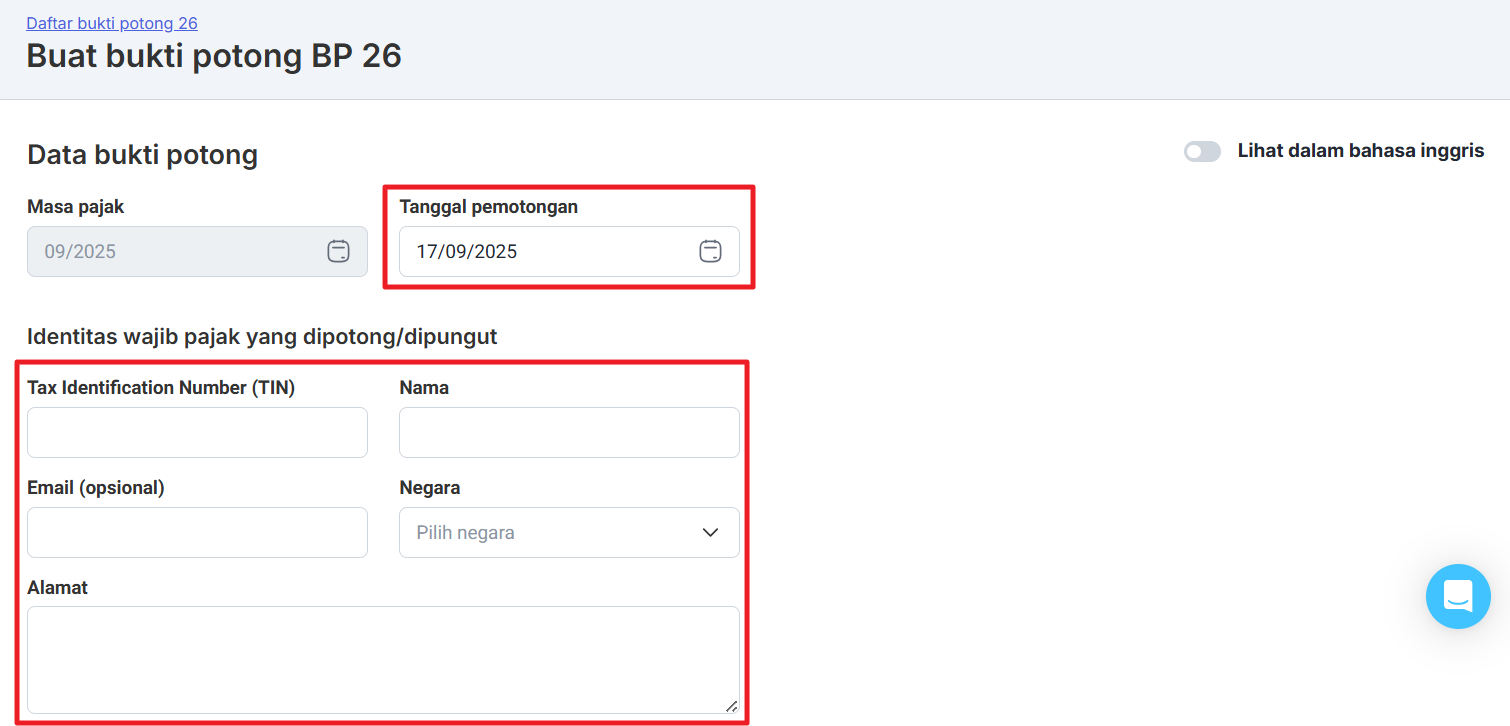
Task: Expand the Negara dropdown chevron
Action: pos(710,532)
